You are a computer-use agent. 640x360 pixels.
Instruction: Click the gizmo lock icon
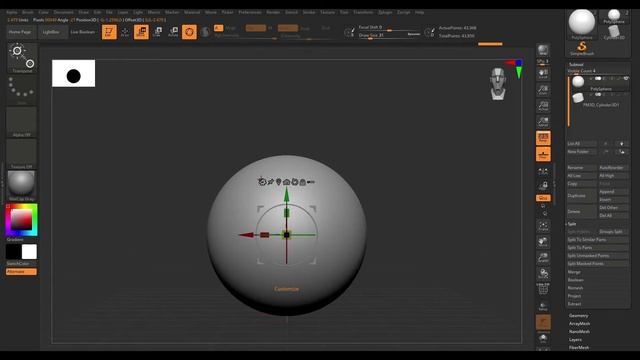(302, 182)
